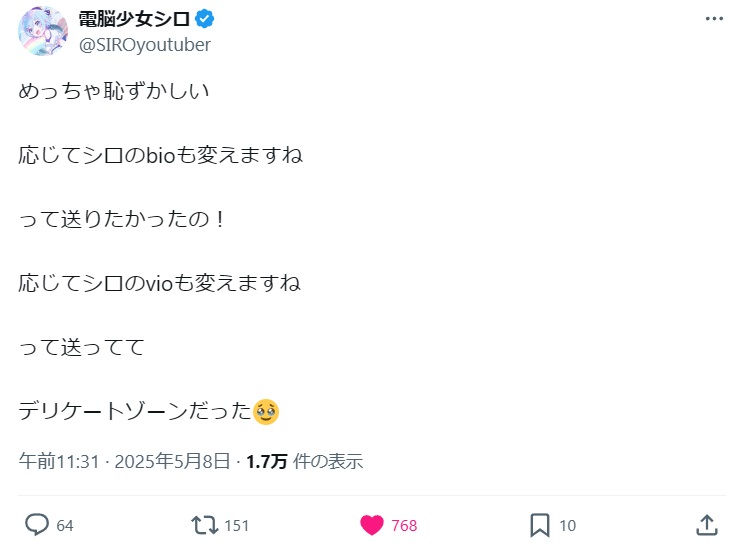Click the pleading face emoji

pos(266,412)
